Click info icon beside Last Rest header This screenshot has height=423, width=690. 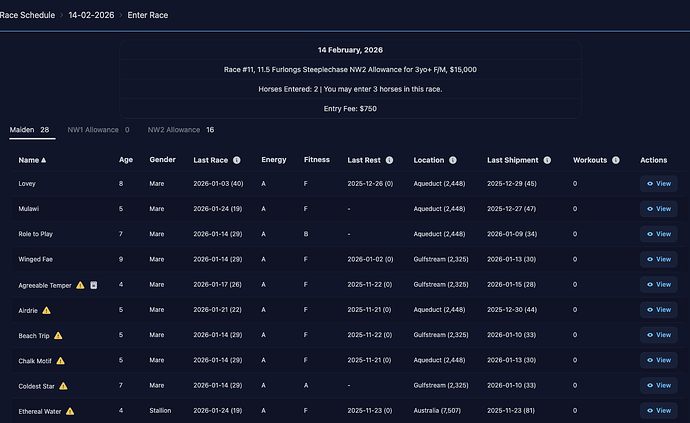coord(387,160)
